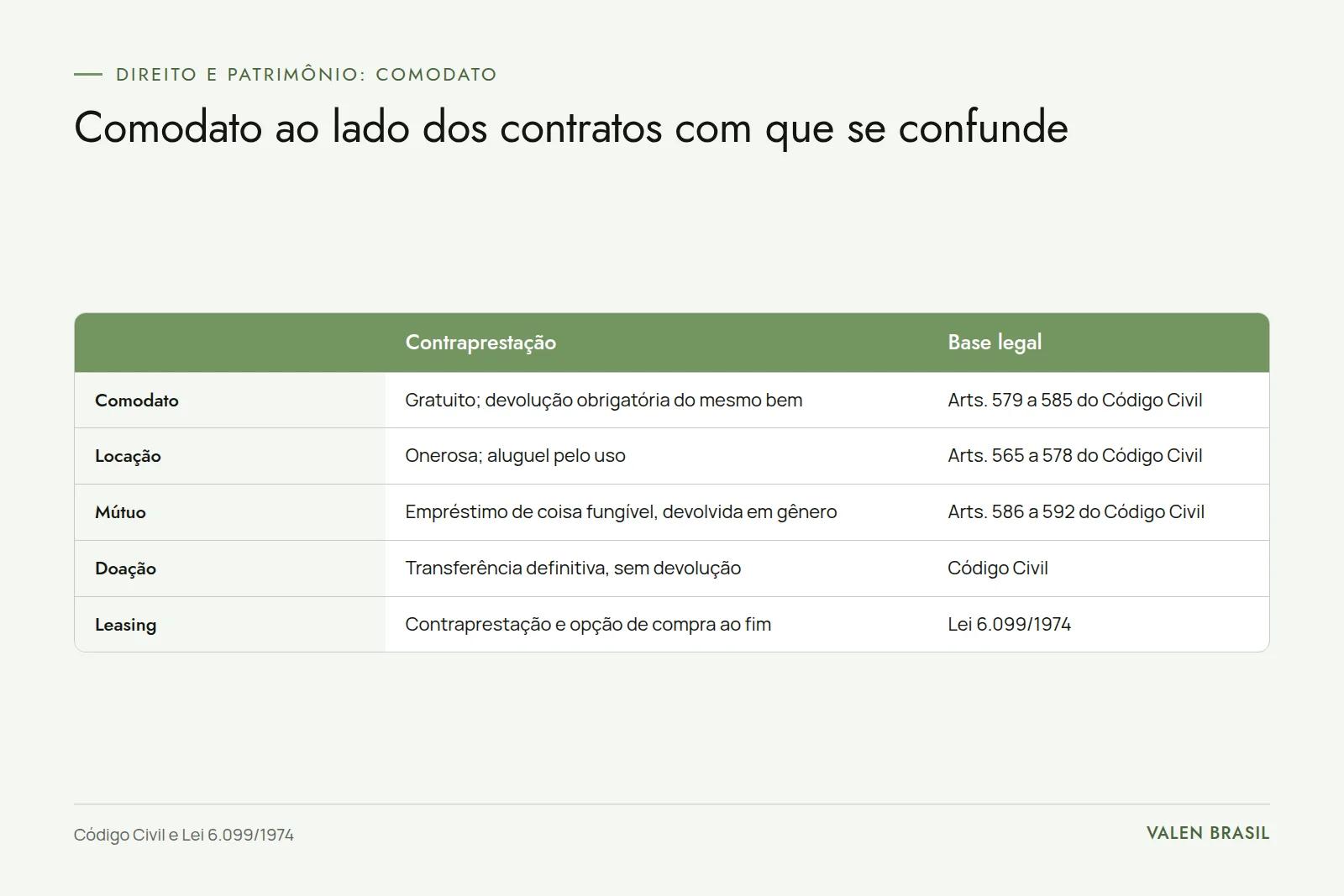Viewport: 1344px width, 896px height.
Task: Select 'Arts. 565 a 578 do Código Civil'
Action: [1075, 455]
